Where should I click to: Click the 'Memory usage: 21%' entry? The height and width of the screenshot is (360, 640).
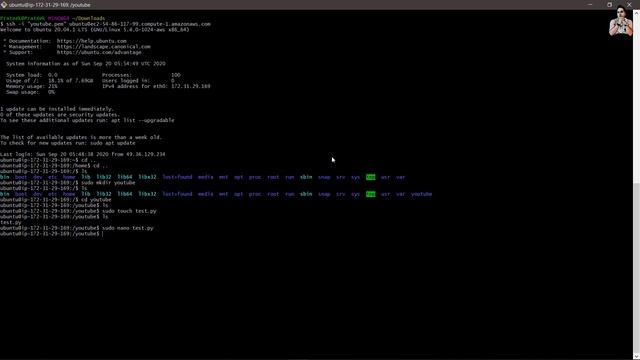tap(32, 86)
